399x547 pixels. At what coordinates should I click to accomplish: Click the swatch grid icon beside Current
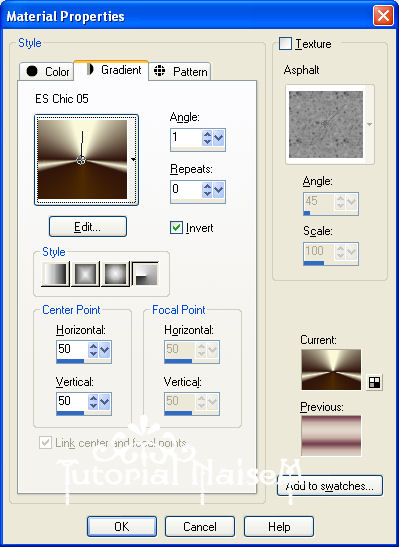[374, 382]
